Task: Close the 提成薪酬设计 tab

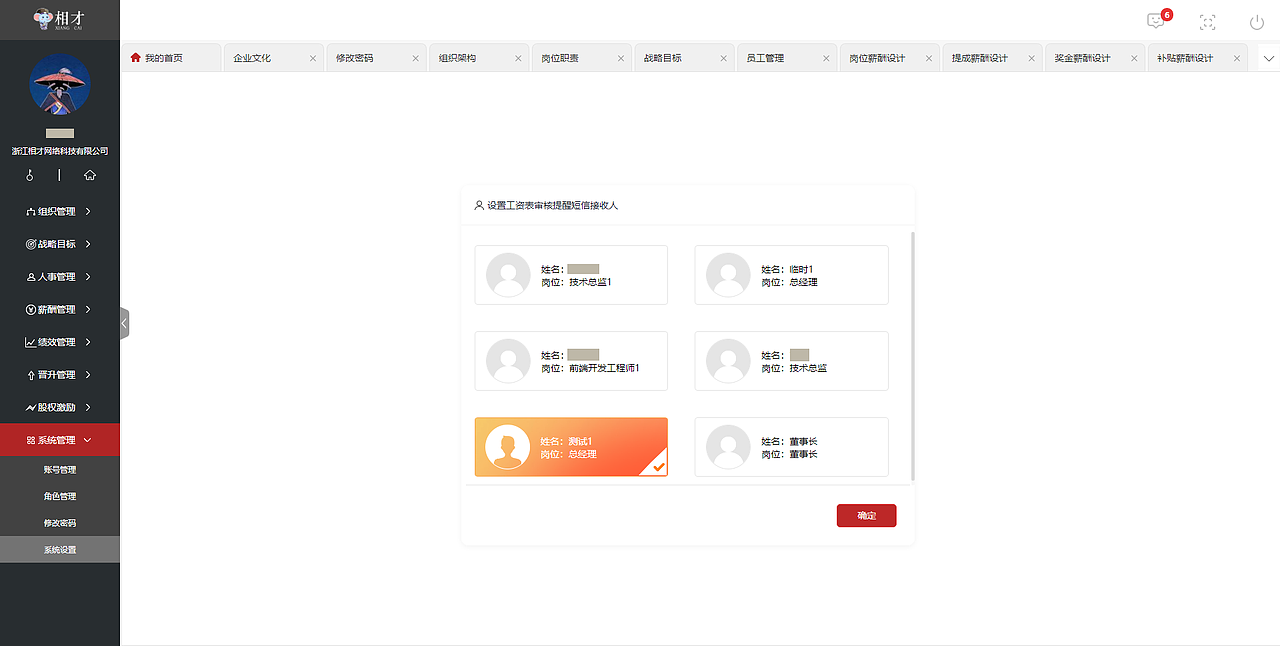Action: 1032,58
